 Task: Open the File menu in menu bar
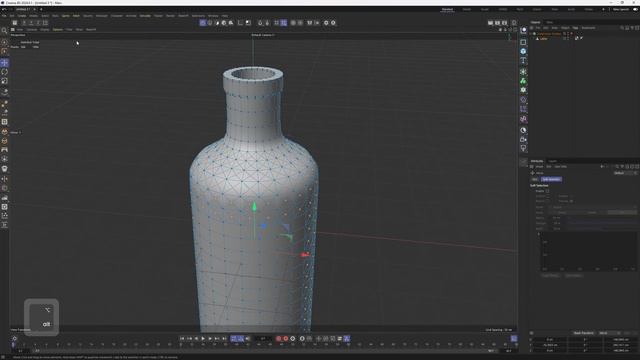(4, 16)
